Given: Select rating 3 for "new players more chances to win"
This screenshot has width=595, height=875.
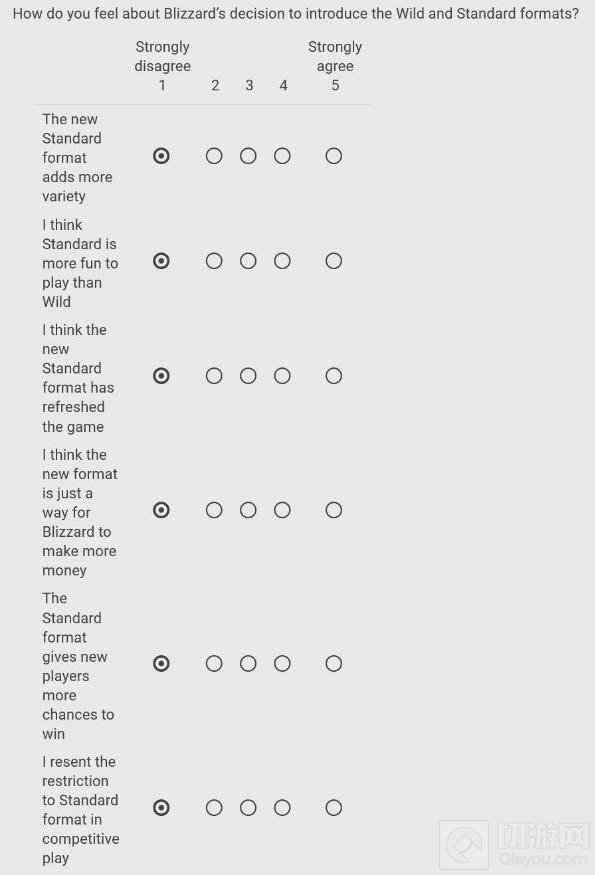Looking at the screenshot, I should click(x=248, y=664).
